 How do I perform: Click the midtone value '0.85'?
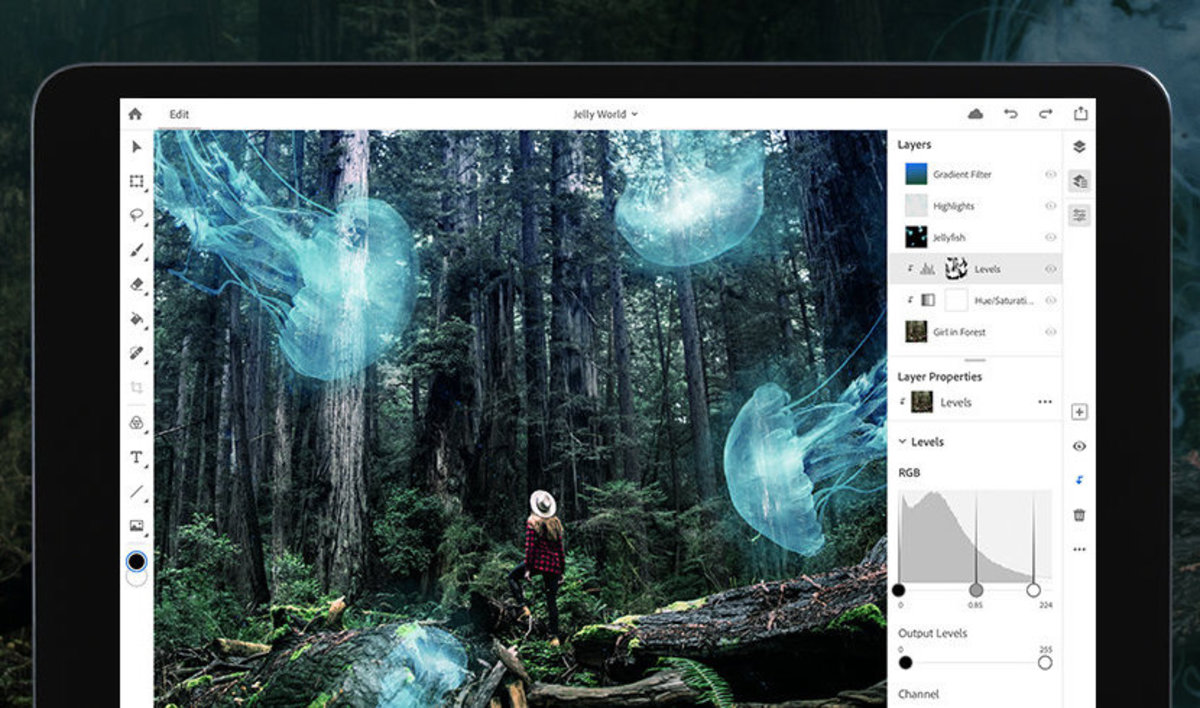(x=975, y=605)
